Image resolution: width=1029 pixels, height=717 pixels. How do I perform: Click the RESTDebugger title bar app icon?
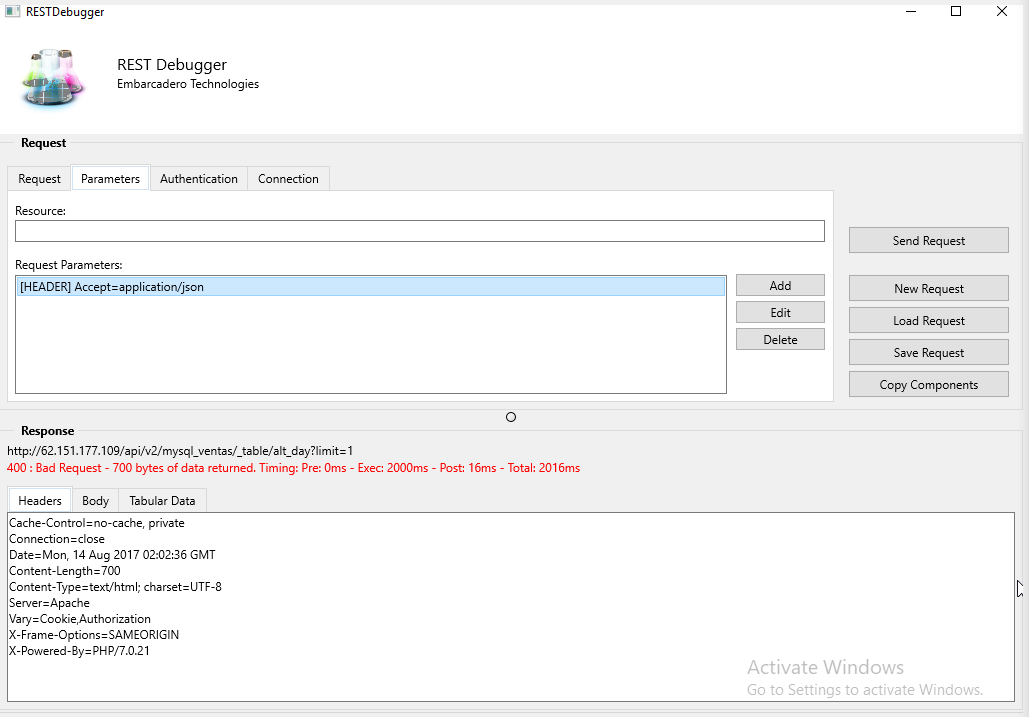pos(12,11)
